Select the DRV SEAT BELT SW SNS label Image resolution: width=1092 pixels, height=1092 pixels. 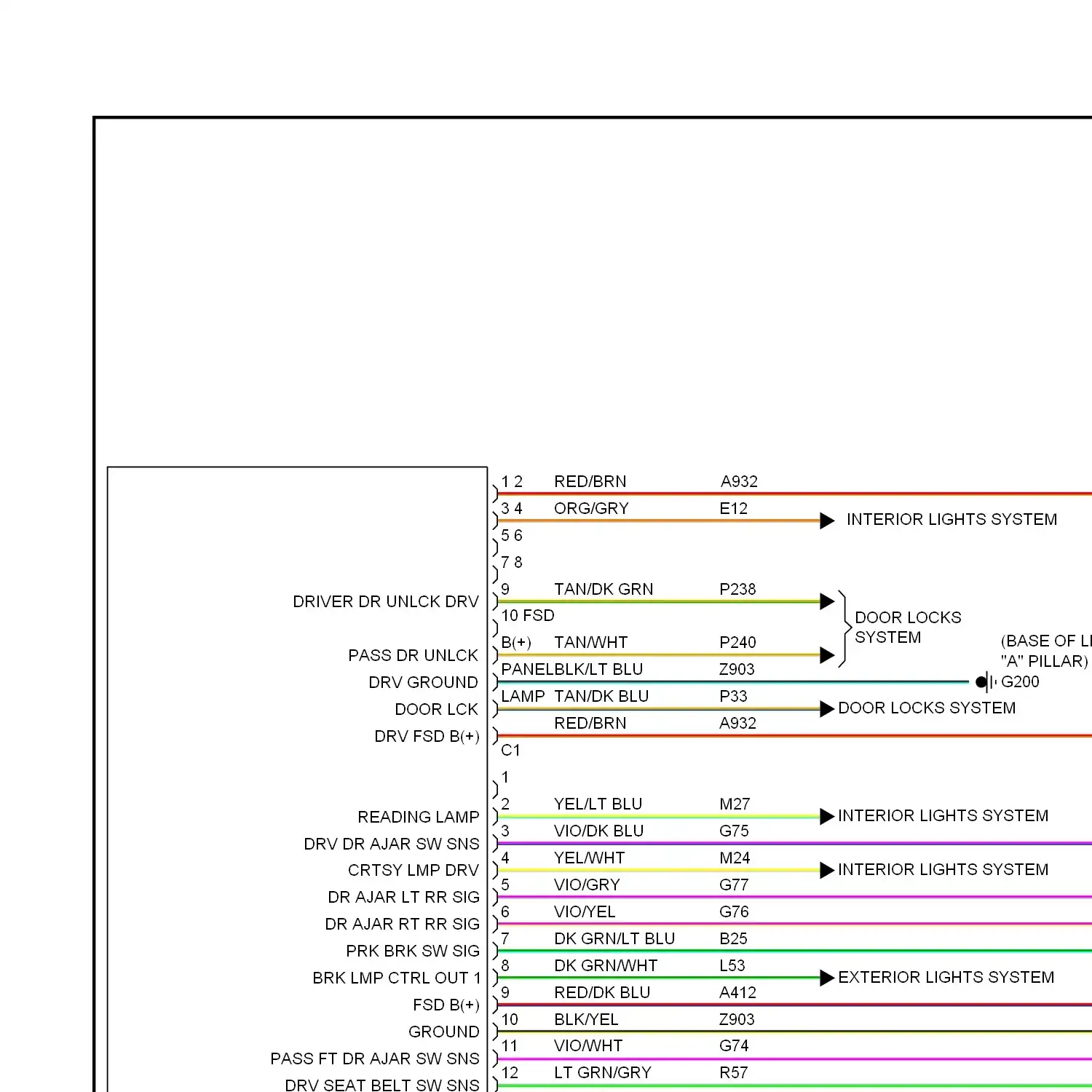click(382, 1085)
